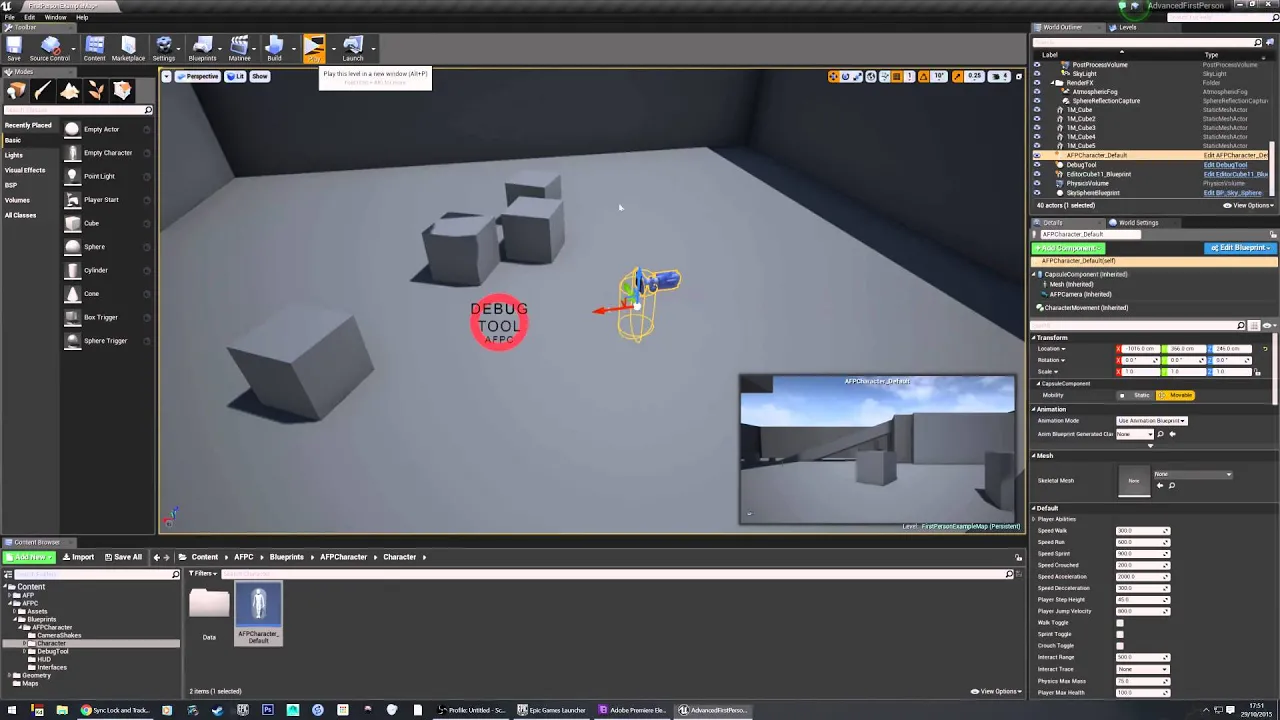Hide 1M_Cube2 via its eye icon

[1037, 119]
